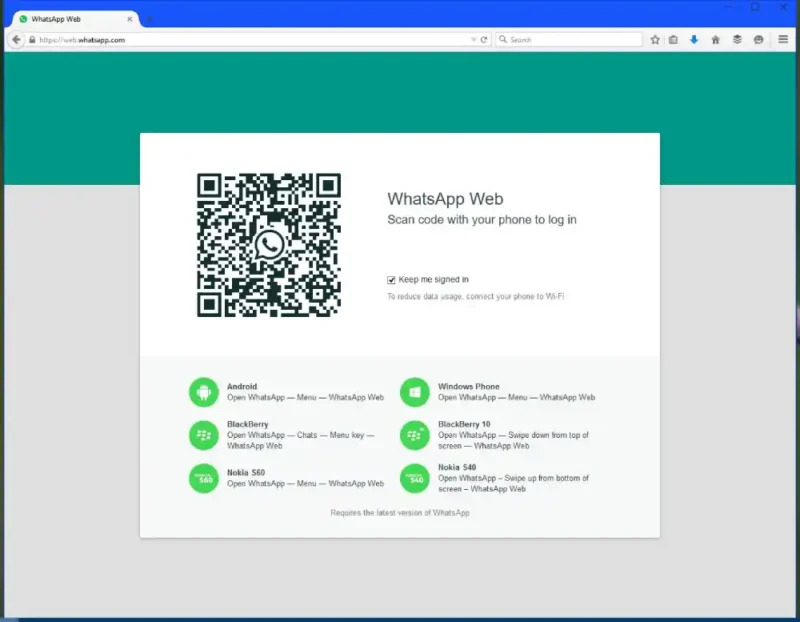
Task: Click the browser back arrow button
Action: point(16,39)
